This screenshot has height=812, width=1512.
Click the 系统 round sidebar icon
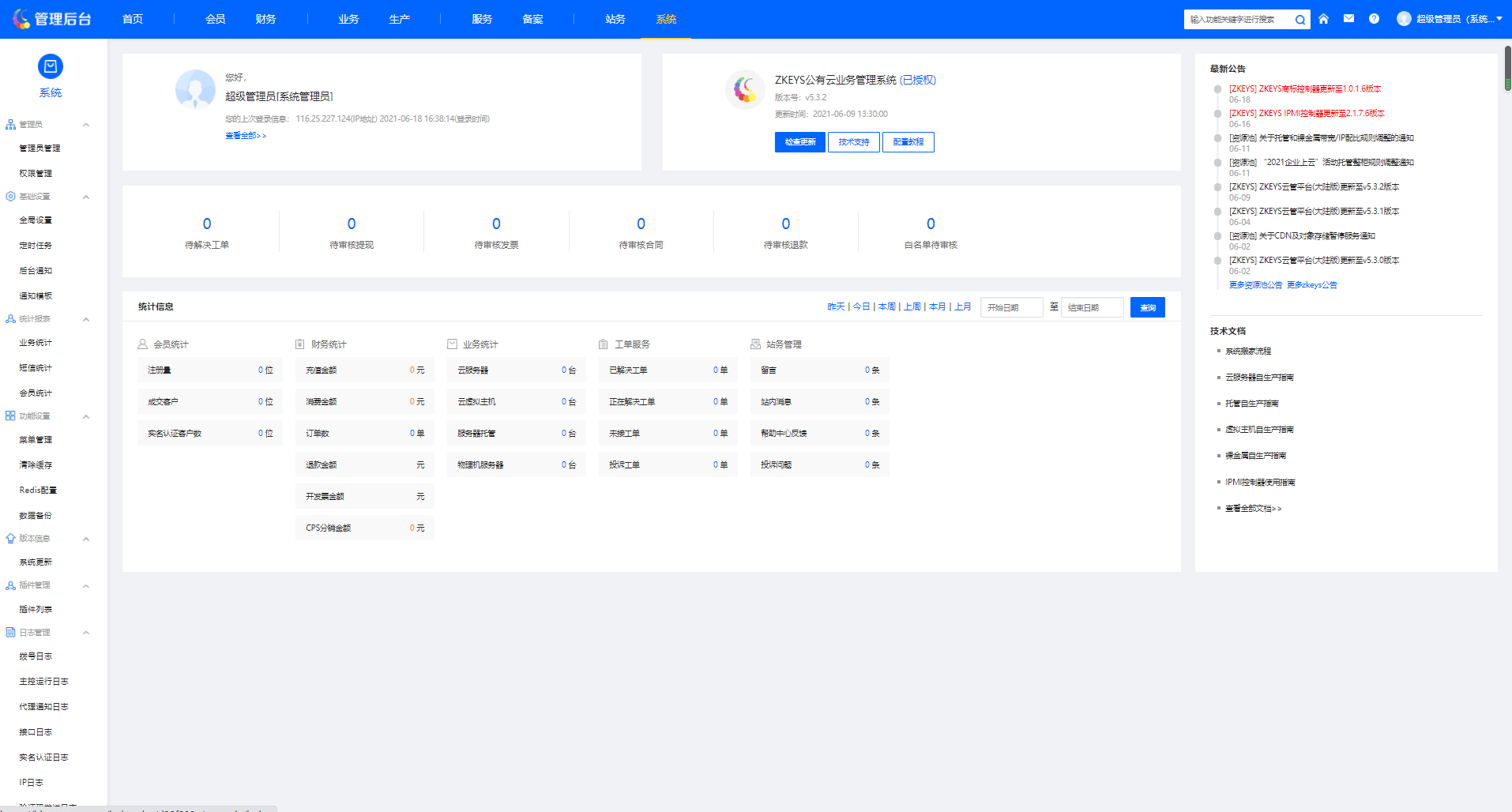point(51,66)
